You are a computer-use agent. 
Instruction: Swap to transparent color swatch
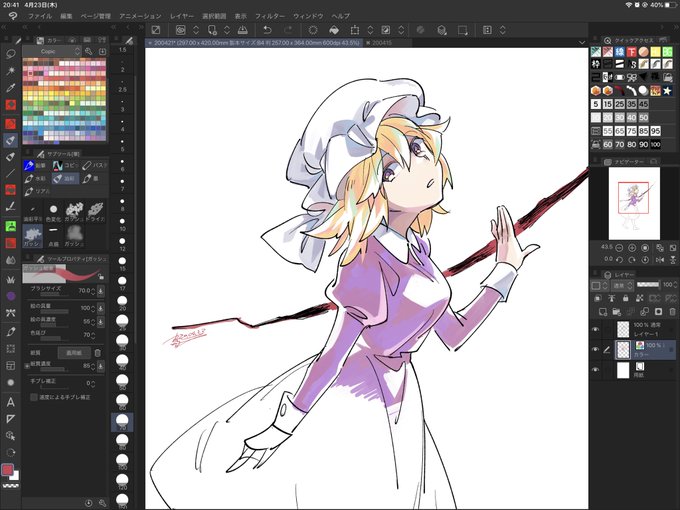point(11,486)
